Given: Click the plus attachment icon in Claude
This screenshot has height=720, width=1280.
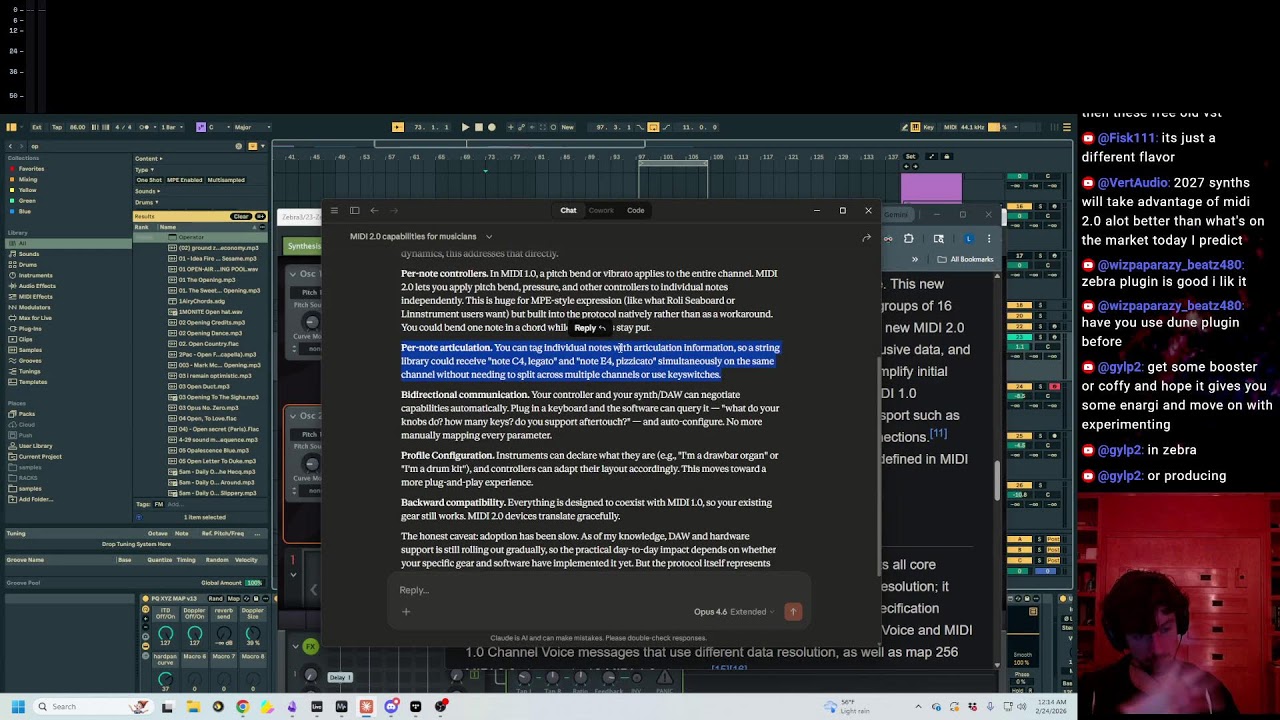Looking at the screenshot, I should click(x=406, y=612).
